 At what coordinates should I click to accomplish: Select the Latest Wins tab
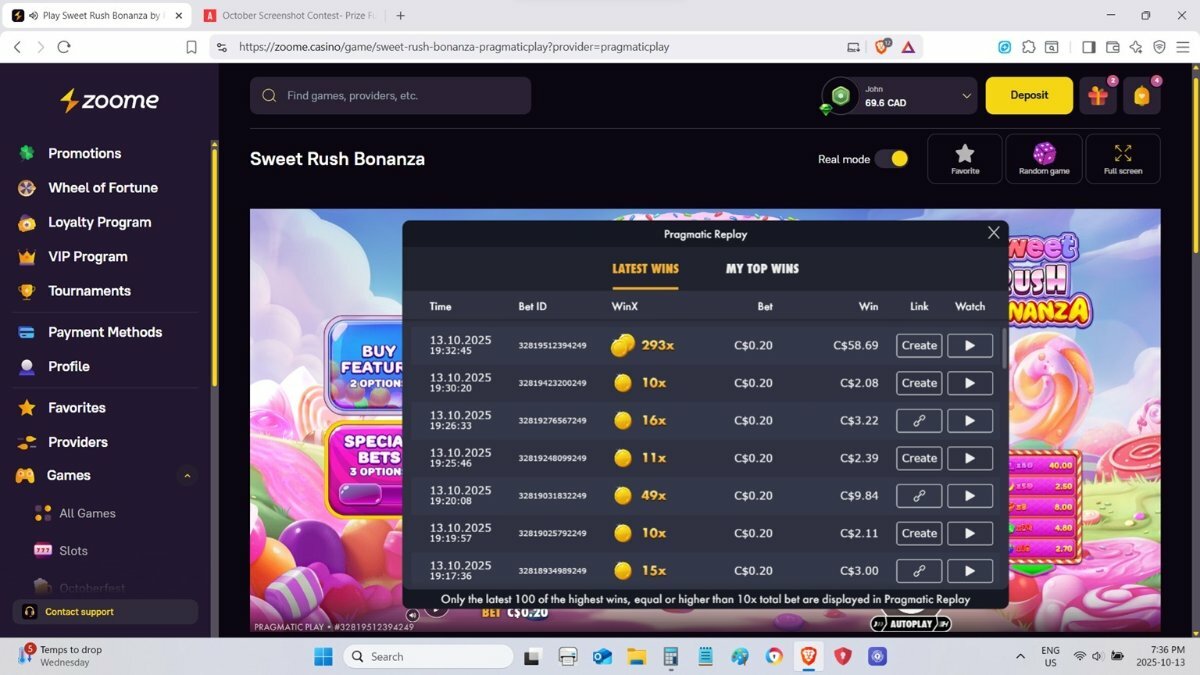645,269
